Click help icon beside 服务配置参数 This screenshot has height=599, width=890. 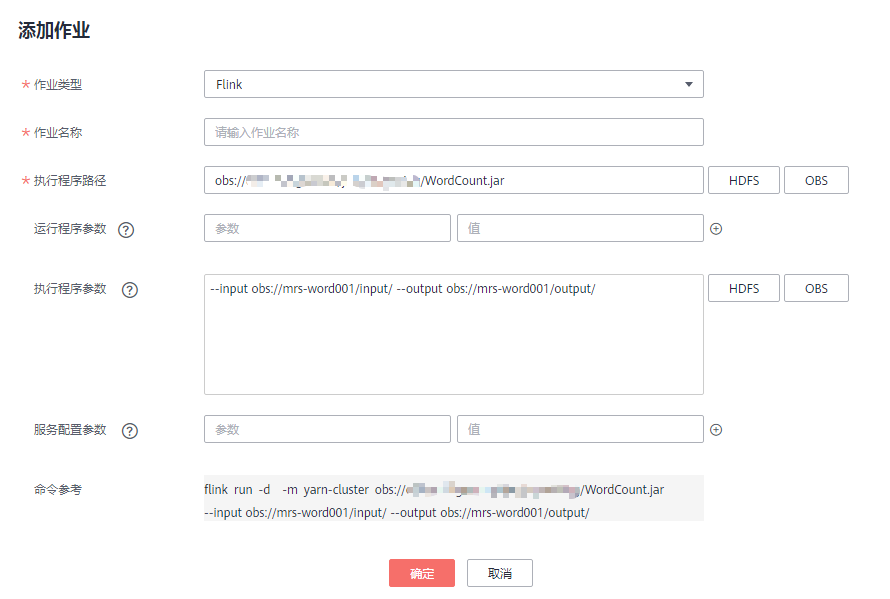coord(129,431)
